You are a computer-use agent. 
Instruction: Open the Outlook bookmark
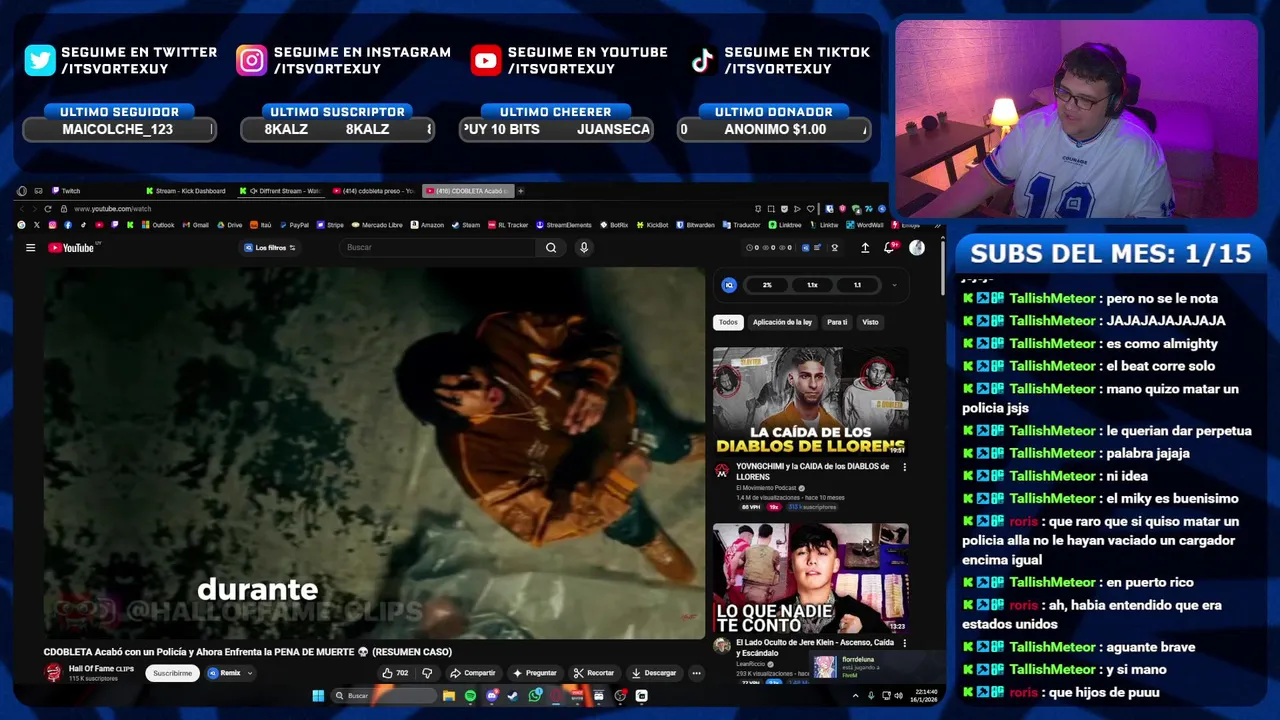click(x=158, y=225)
